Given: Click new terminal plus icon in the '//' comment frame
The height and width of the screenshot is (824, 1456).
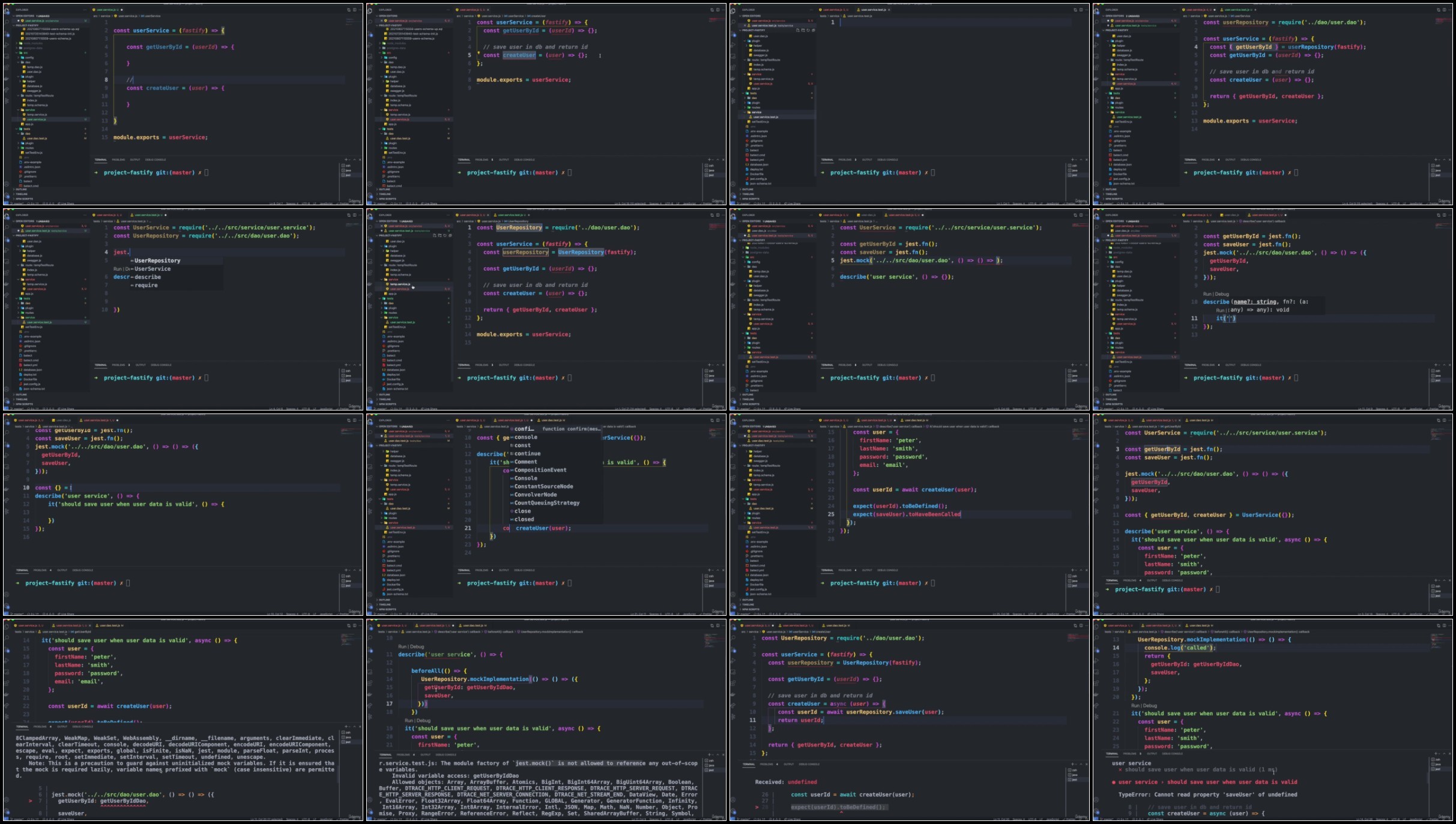Looking at the screenshot, I should [346, 160].
